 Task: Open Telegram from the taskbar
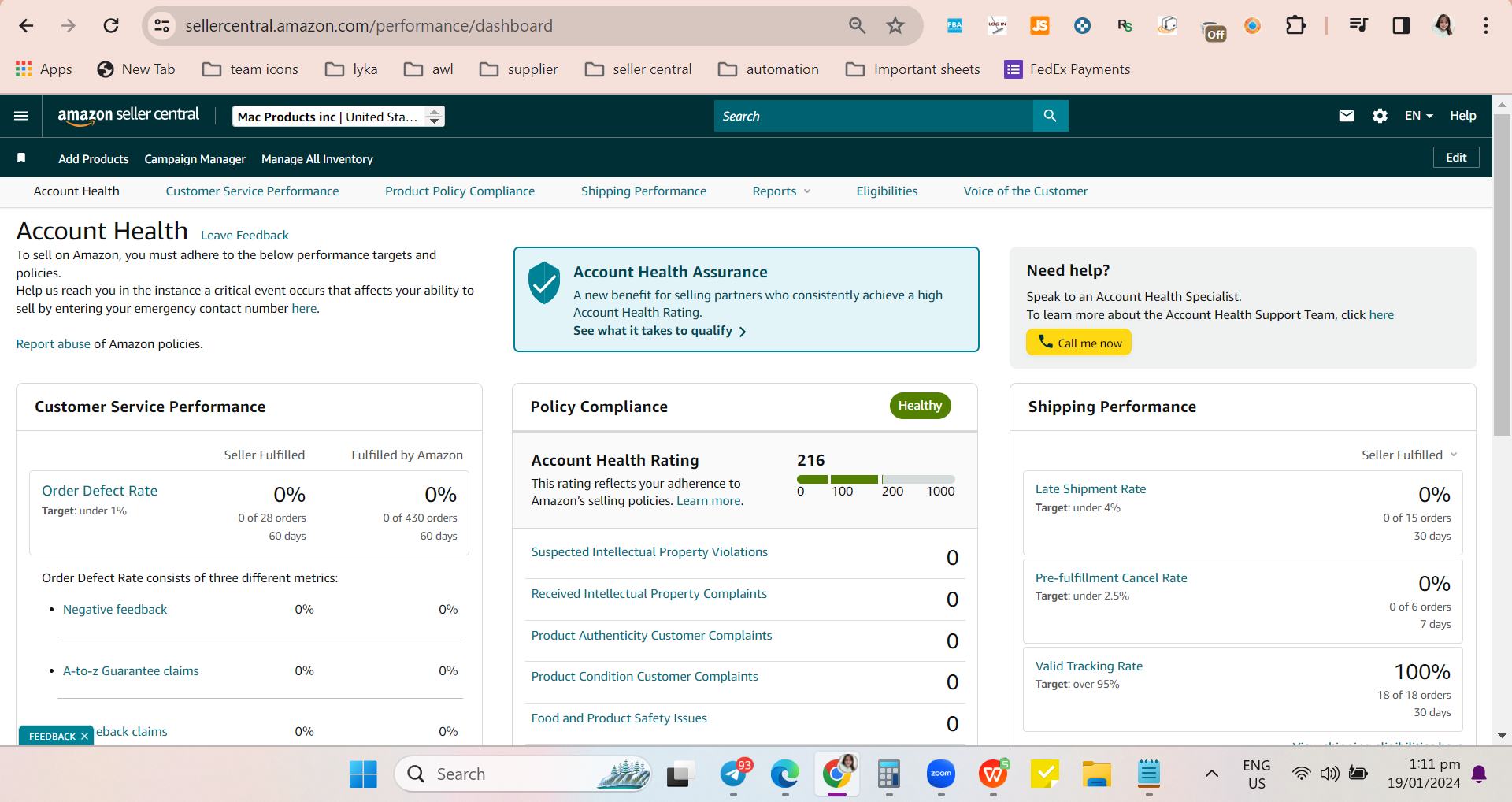coord(733,774)
